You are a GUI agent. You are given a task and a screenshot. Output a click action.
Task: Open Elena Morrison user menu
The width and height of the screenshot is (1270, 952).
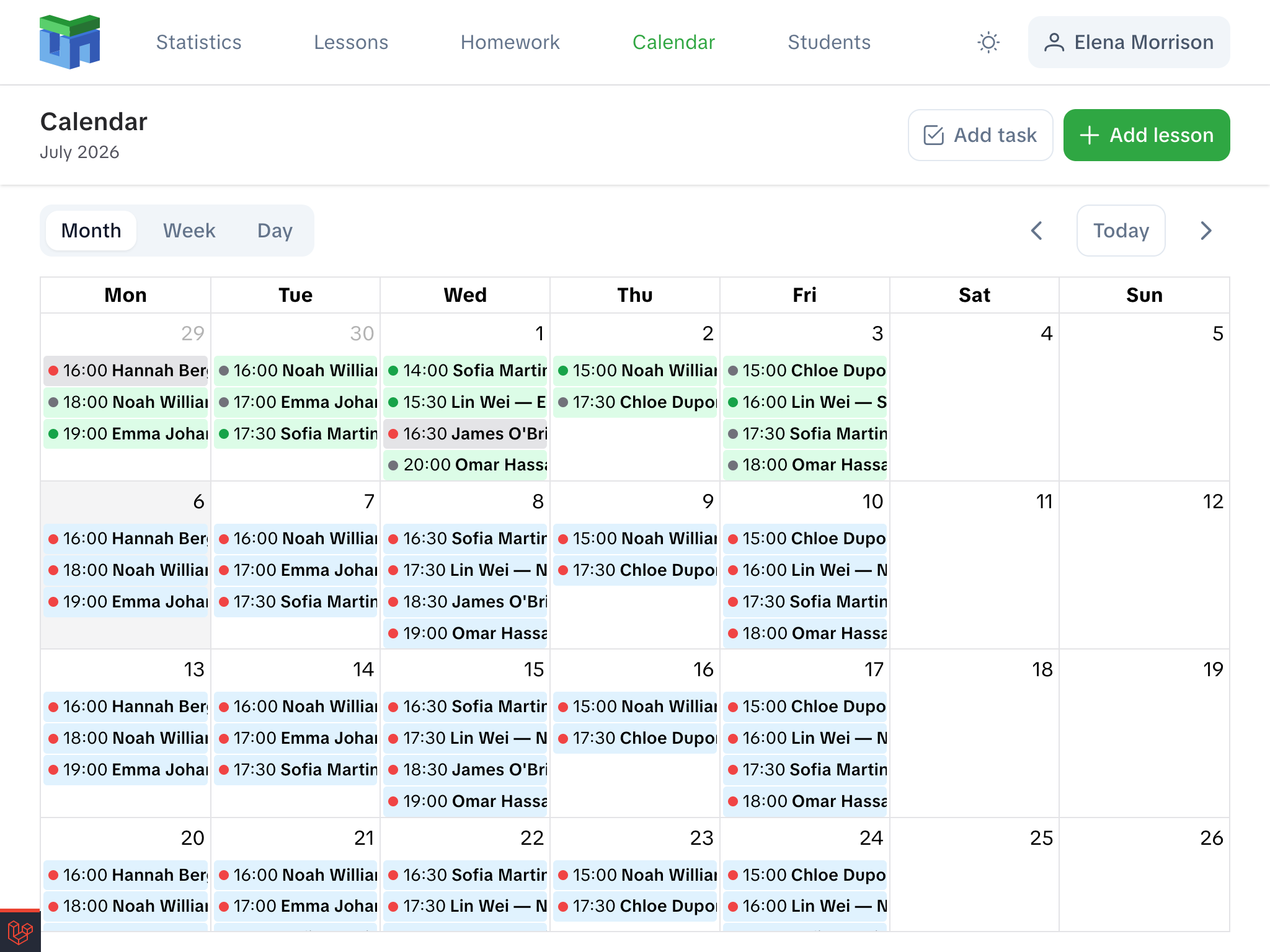1129,42
